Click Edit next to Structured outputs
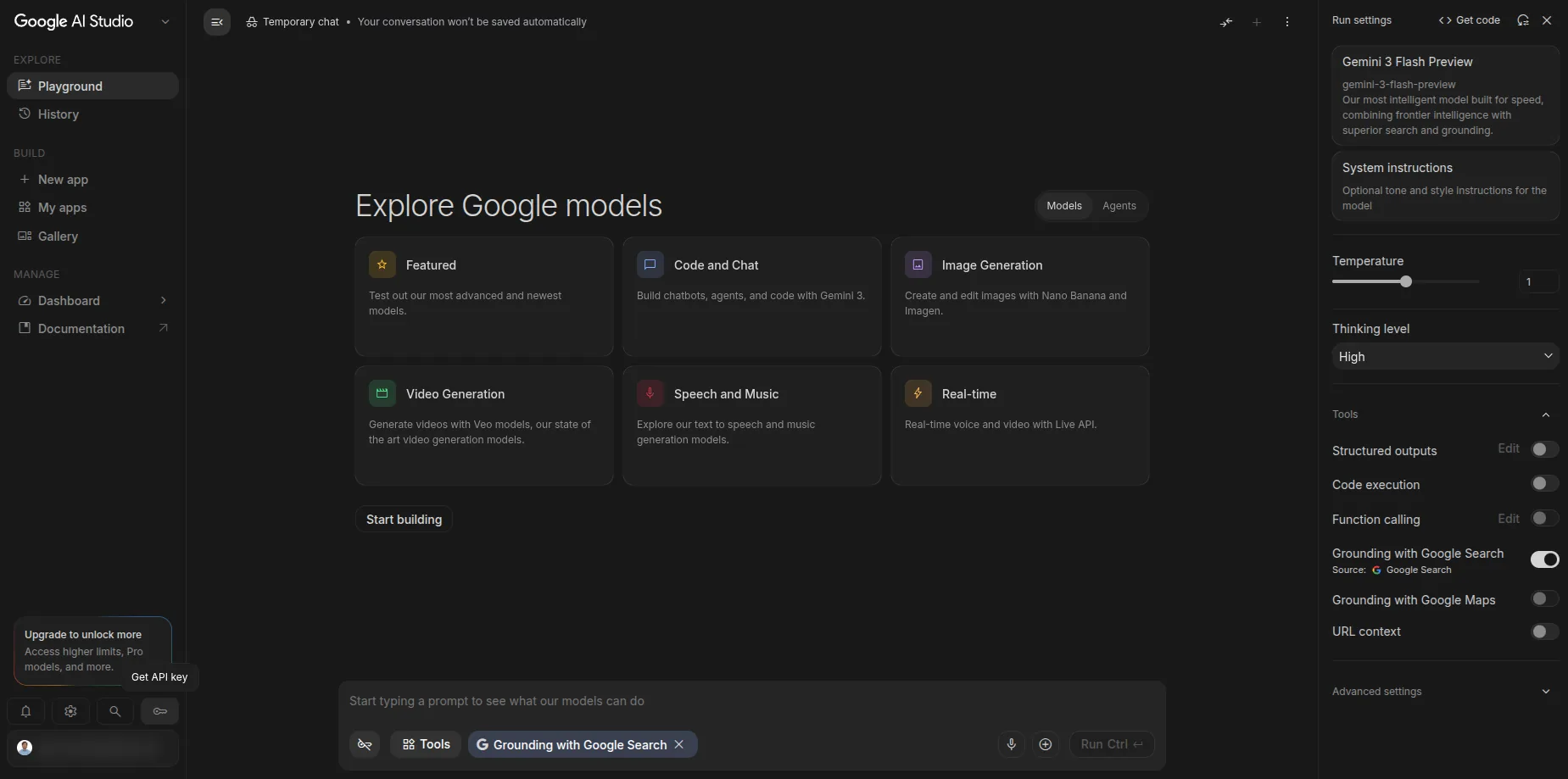The width and height of the screenshot is (1568, 779). 1508,448
